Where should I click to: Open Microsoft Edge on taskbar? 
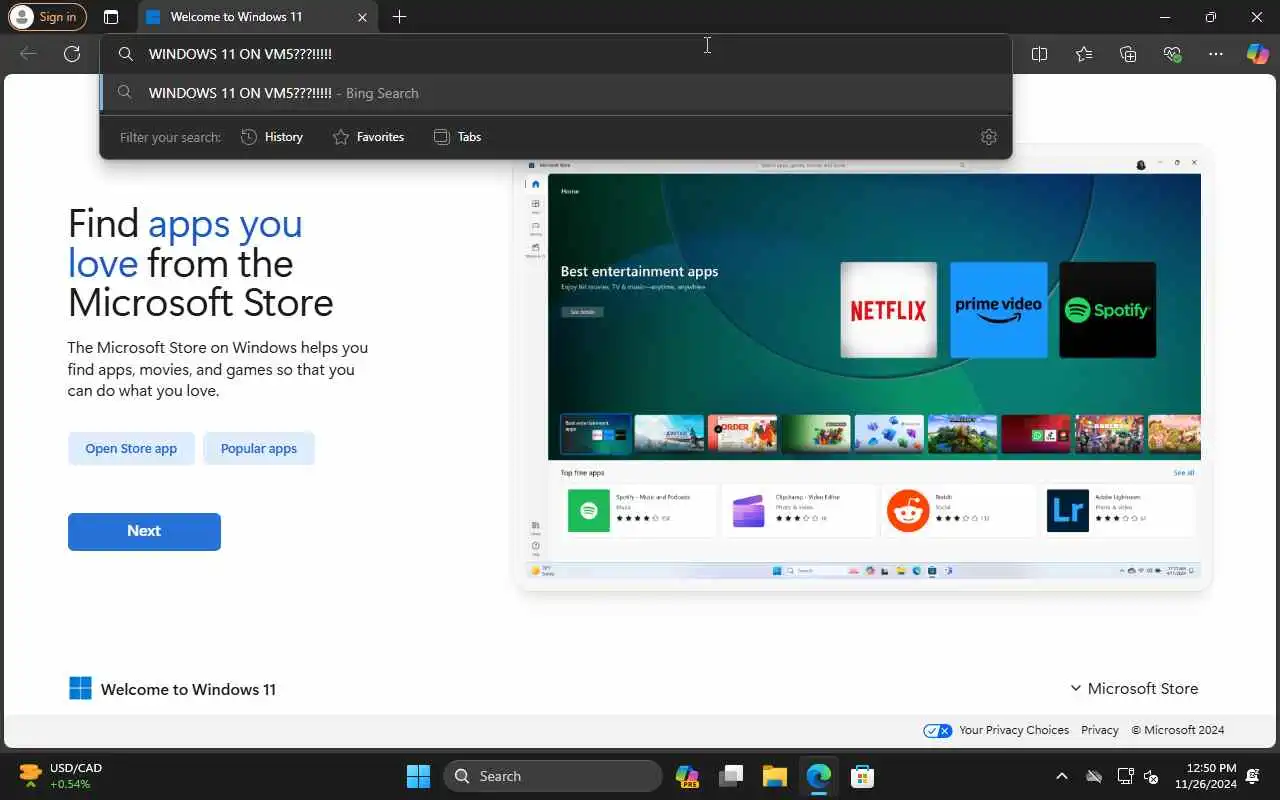point(819,776)
